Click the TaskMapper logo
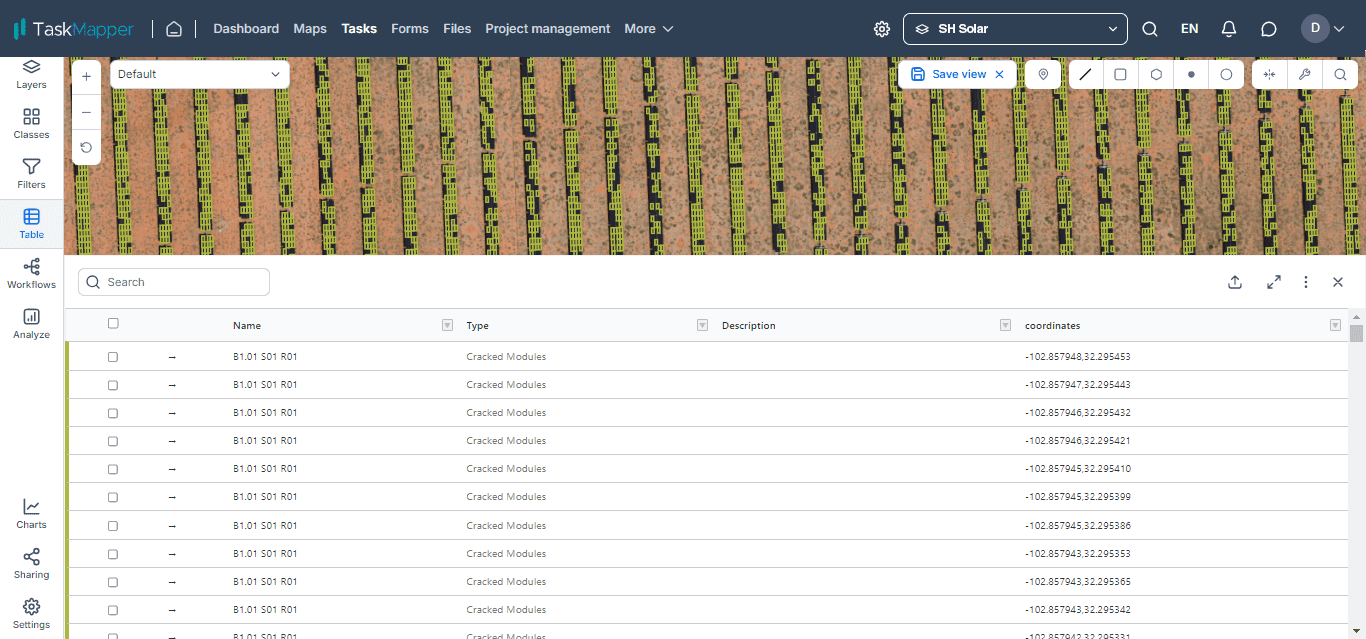Viewport: 1366px width, 639px height. (x=73, y=29)
